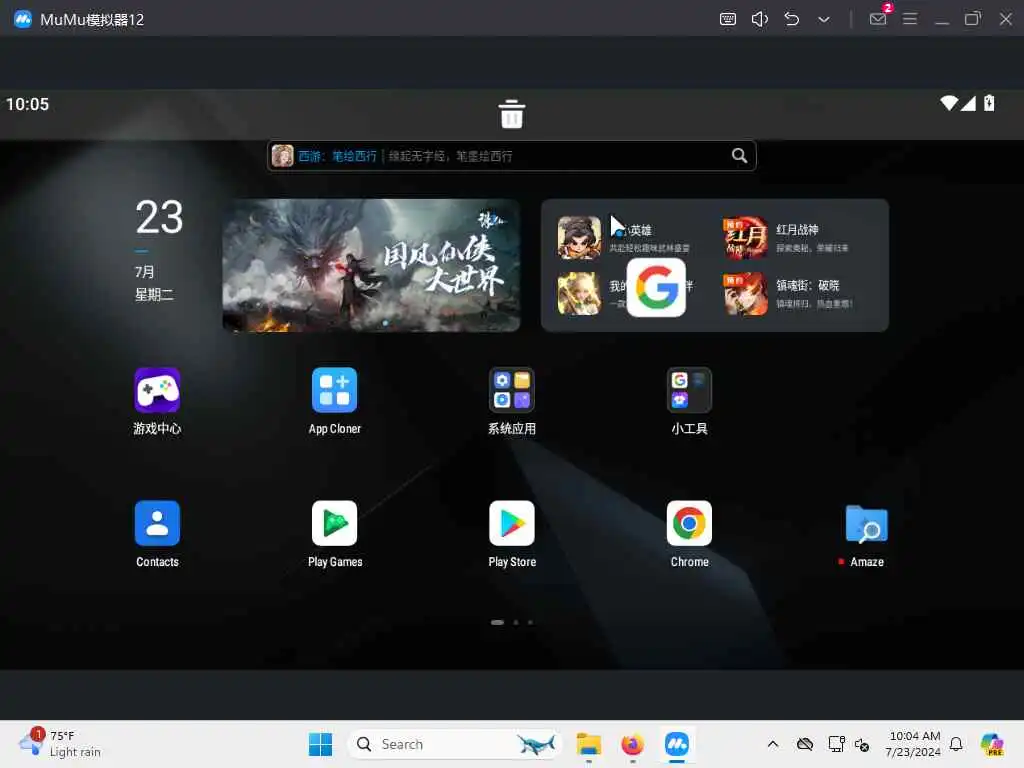Click the 西游: 笔绘西行 search suggestion text
The width and height of the screenshot is (1024, 768).
[x=337, y=156]
